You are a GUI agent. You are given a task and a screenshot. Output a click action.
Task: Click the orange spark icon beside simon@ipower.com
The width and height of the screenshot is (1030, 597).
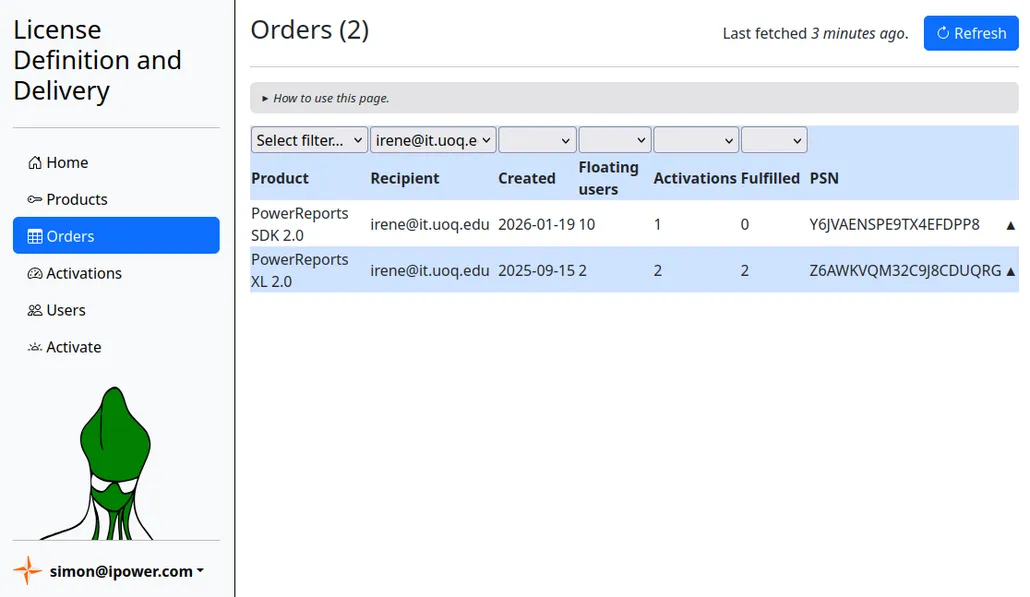[27, 571]
